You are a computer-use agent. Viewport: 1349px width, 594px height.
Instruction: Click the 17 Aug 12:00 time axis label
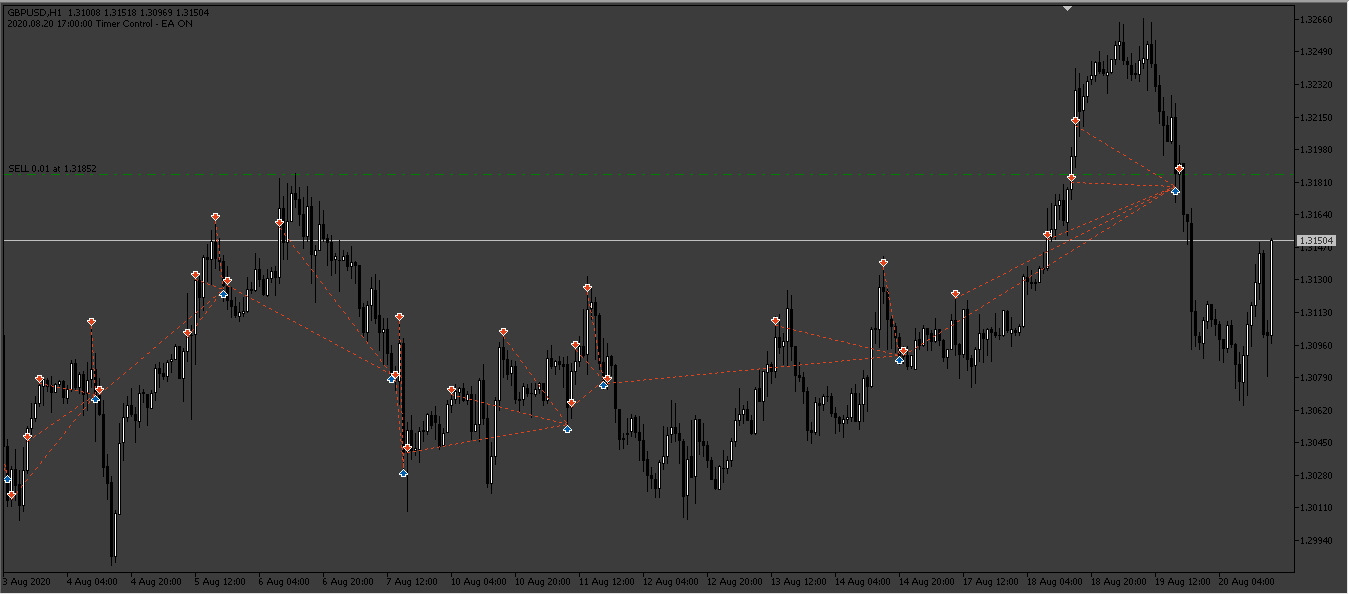click(x=990, y=581)
